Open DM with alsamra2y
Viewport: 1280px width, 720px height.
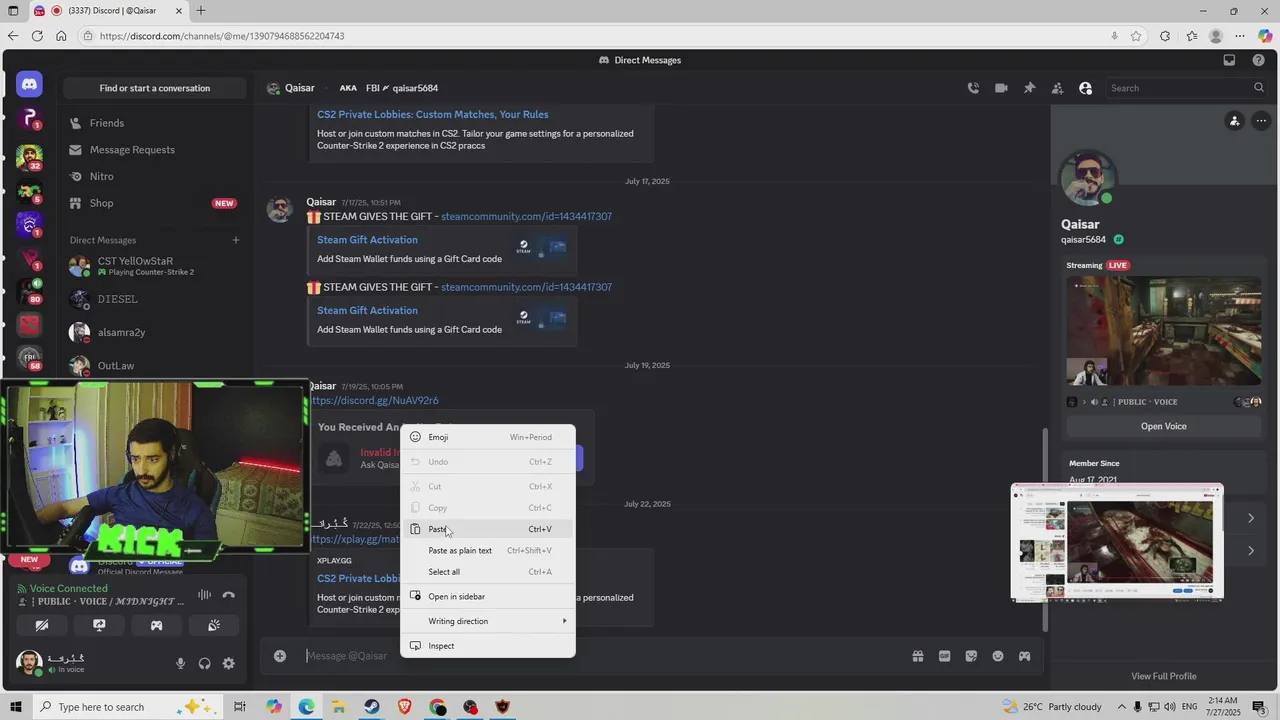tap(155, 332)
